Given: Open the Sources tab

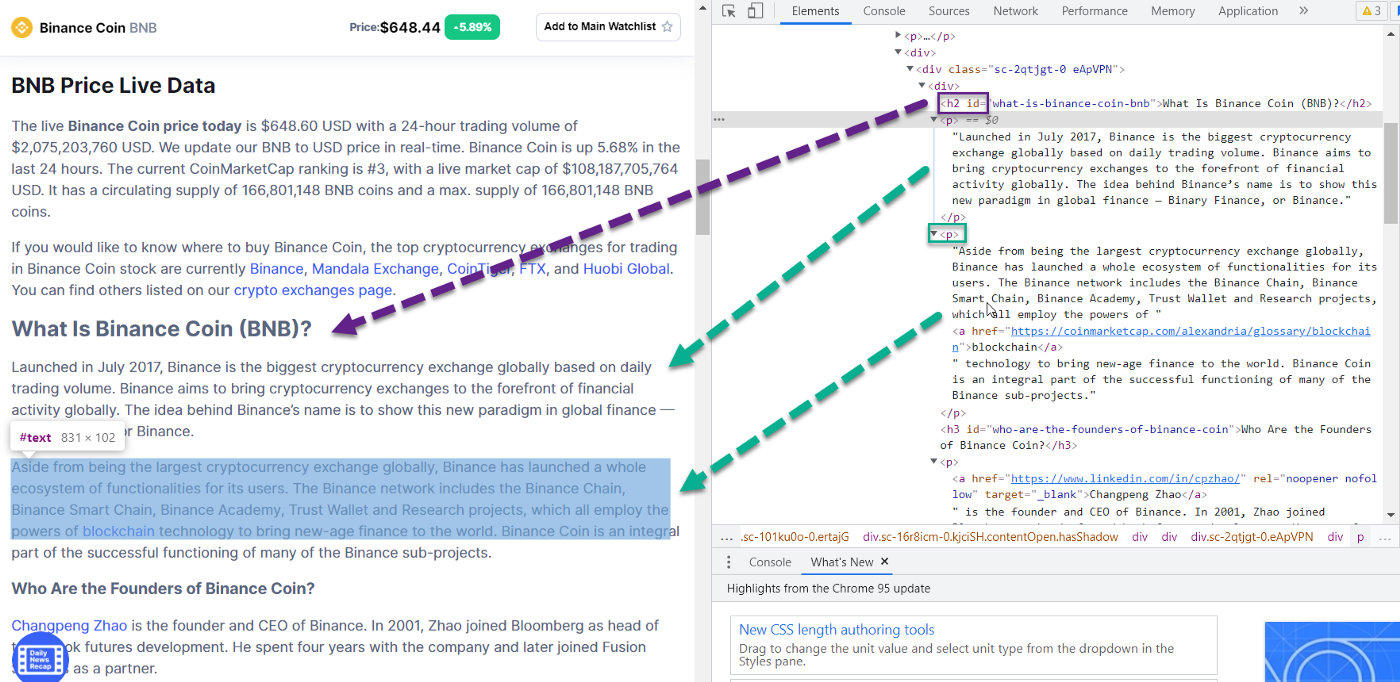Looking at the screenshot, I should tap(949, 11).
